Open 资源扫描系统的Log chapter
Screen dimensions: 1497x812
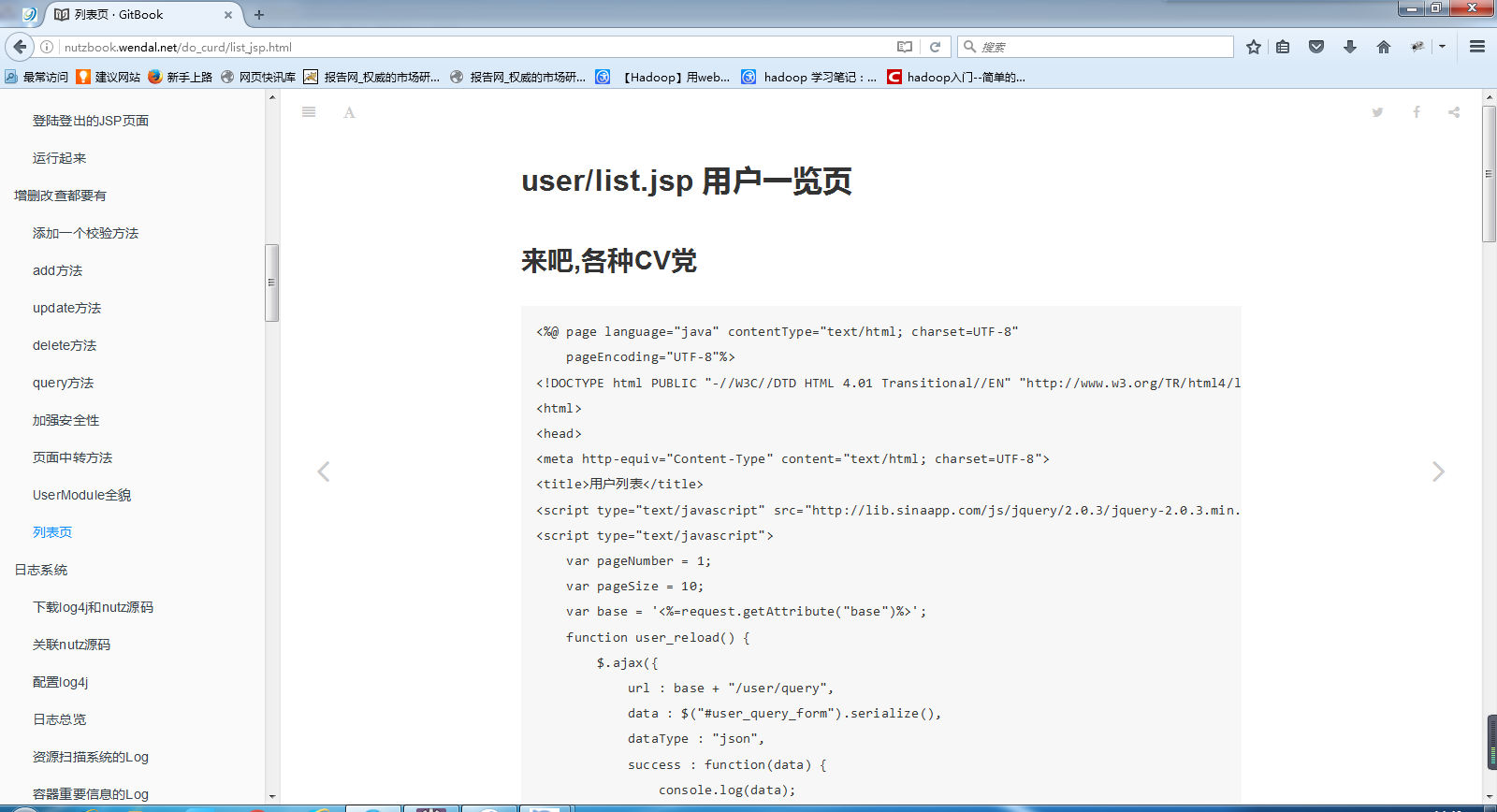click(x=91, y=757)
